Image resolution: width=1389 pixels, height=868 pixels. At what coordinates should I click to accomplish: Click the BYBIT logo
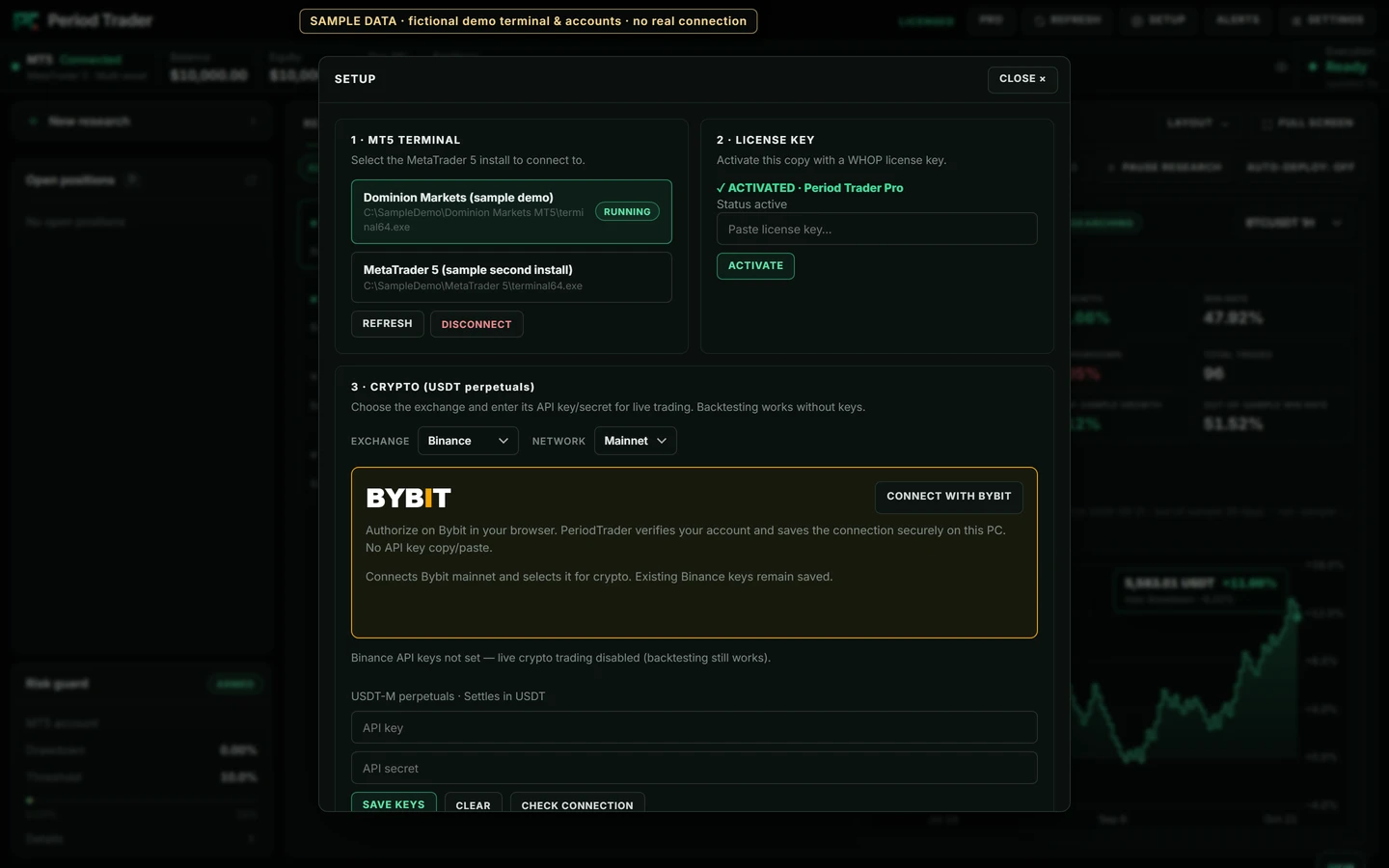coord(408,498)
